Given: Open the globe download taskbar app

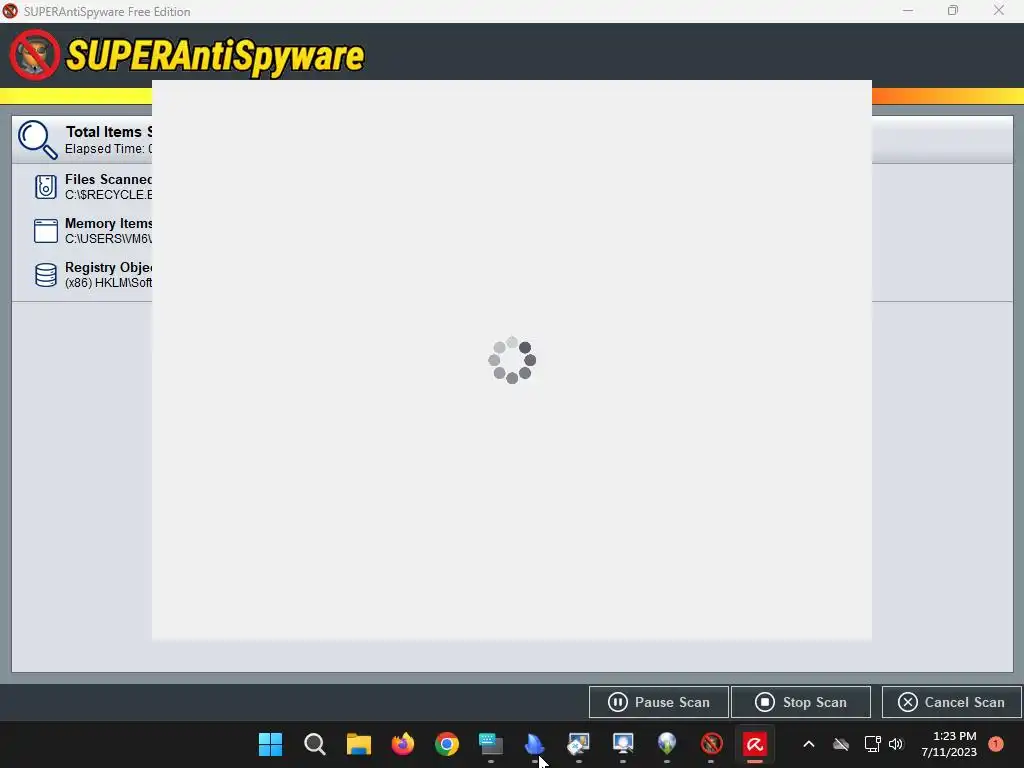Looking at the screenshot, I should pyautogui.click(x=667, y=744).
